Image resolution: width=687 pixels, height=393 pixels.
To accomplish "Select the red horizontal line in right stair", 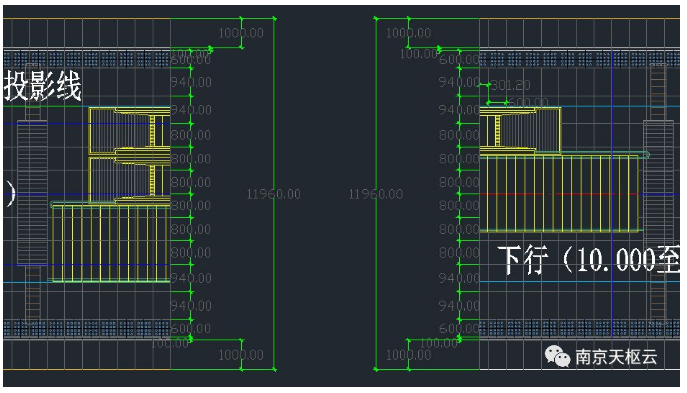I will pyautogui.click(x=559, y=194).
